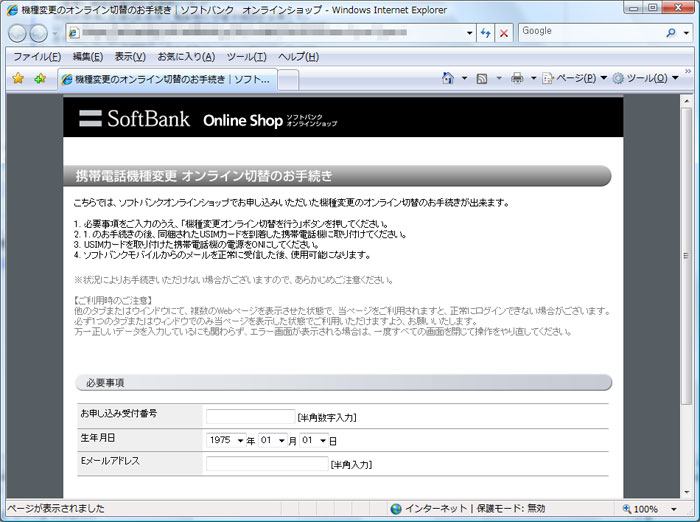The image size is (700, 522).
Task: Click the Add to Favorites icon
Action: 40,79
